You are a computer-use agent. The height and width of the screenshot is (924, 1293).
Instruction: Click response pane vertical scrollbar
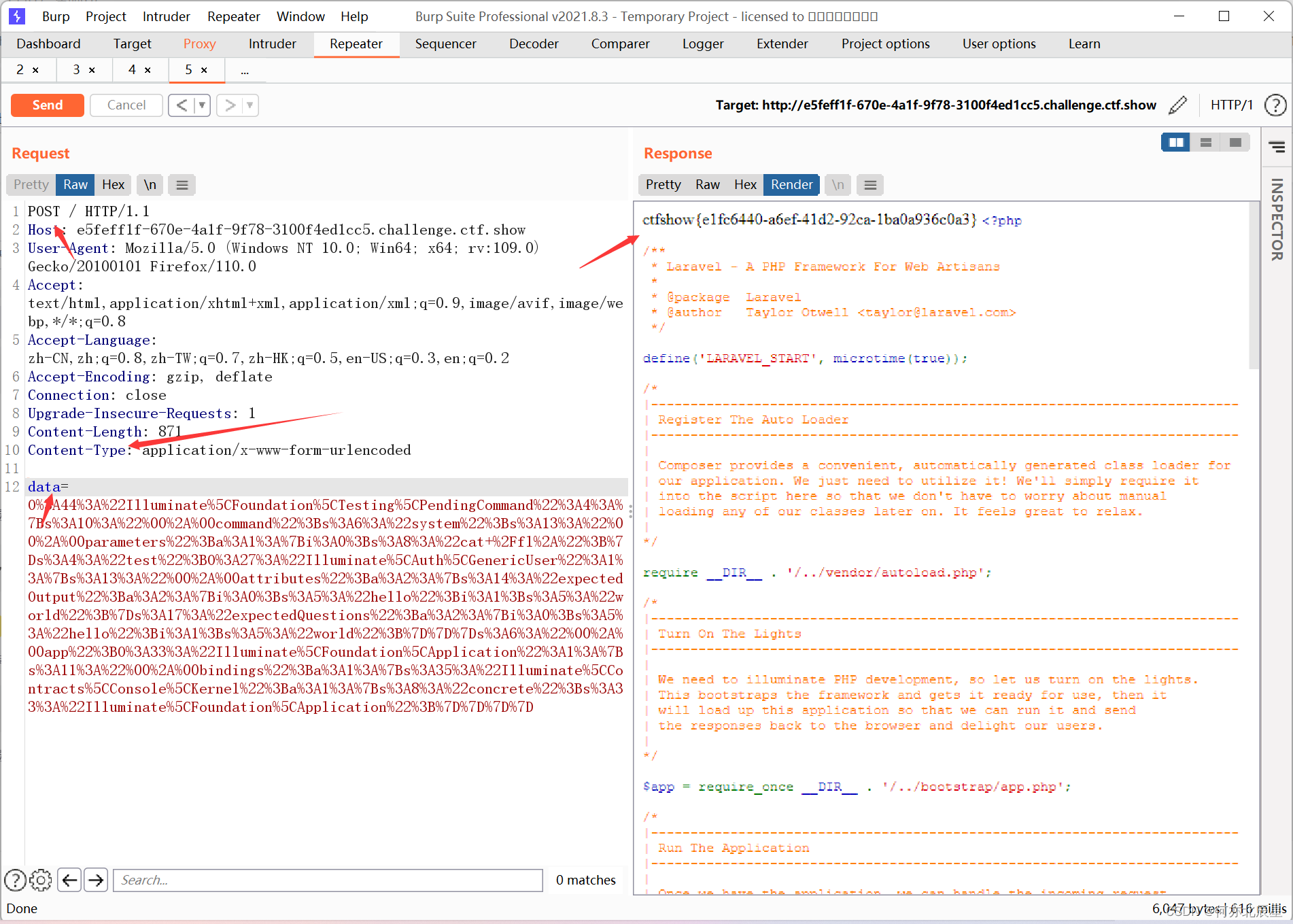pyautogui.click(x=1254, y=286)
